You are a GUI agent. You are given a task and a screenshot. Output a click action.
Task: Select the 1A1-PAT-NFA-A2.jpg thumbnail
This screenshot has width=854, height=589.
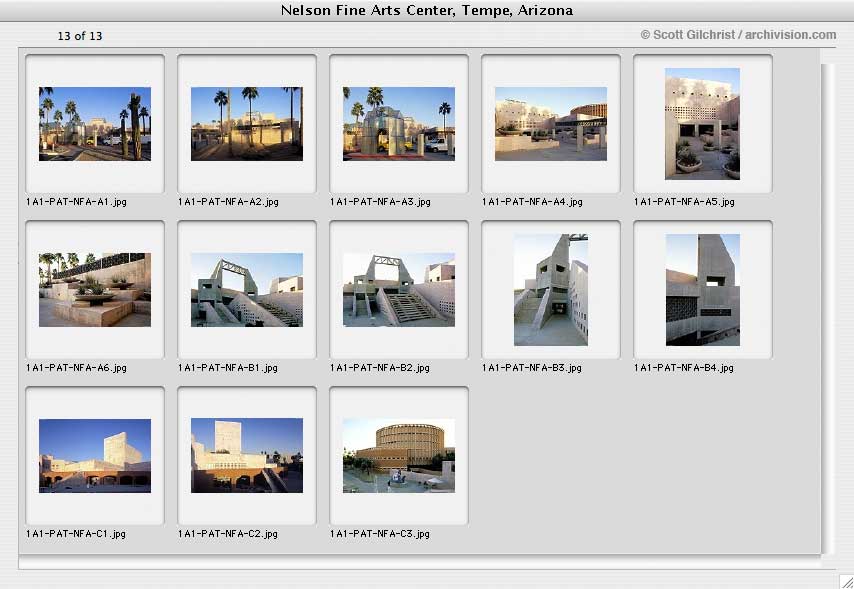coord(247,124)
